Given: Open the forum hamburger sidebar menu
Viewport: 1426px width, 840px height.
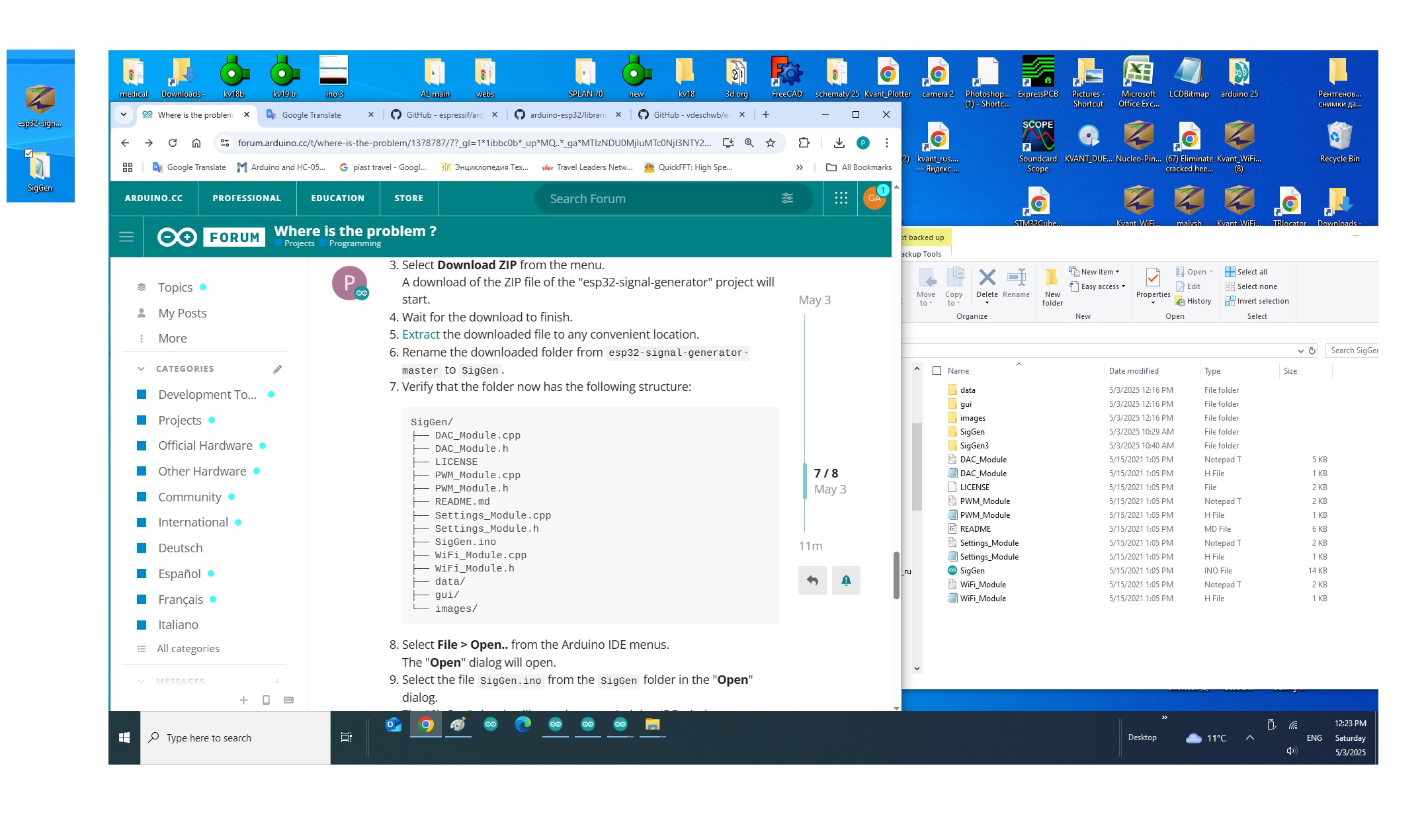Looking at the screenshot, I should point(126,237).
